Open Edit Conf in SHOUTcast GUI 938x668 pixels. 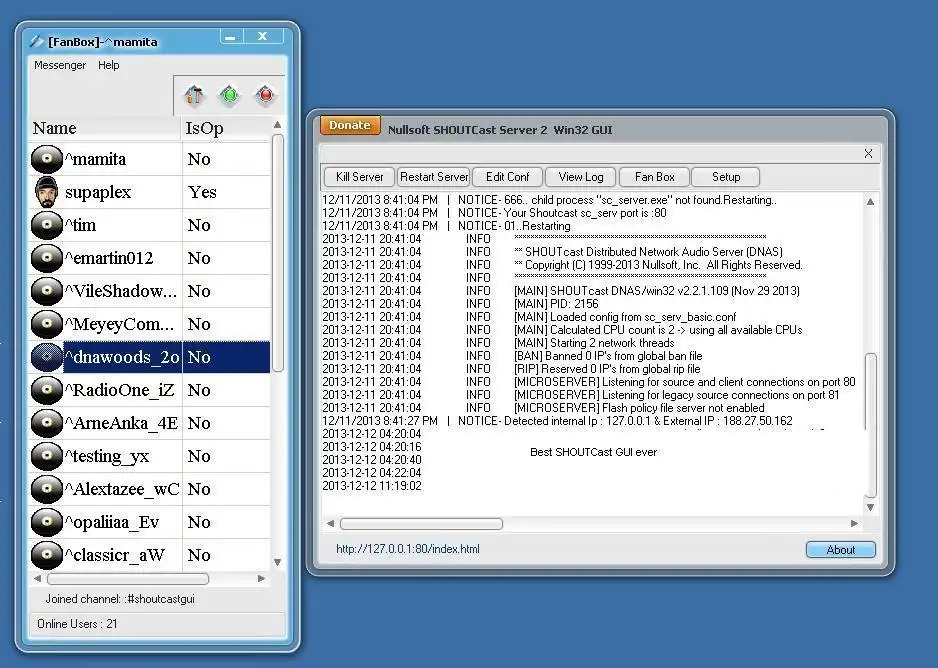coord(507,177)
